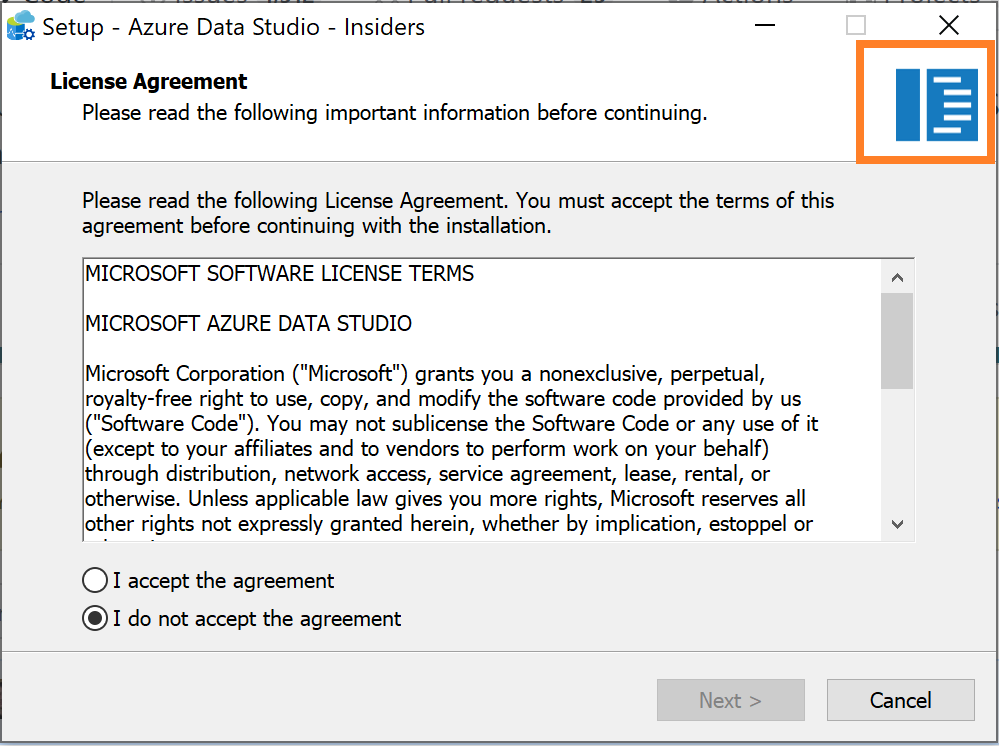Image resolution: width=999 pixels, height=746 pixels.
Task: Click the MICROSOFT SOFTWARE LICENSE TERMS line
Action: (280, 272)
